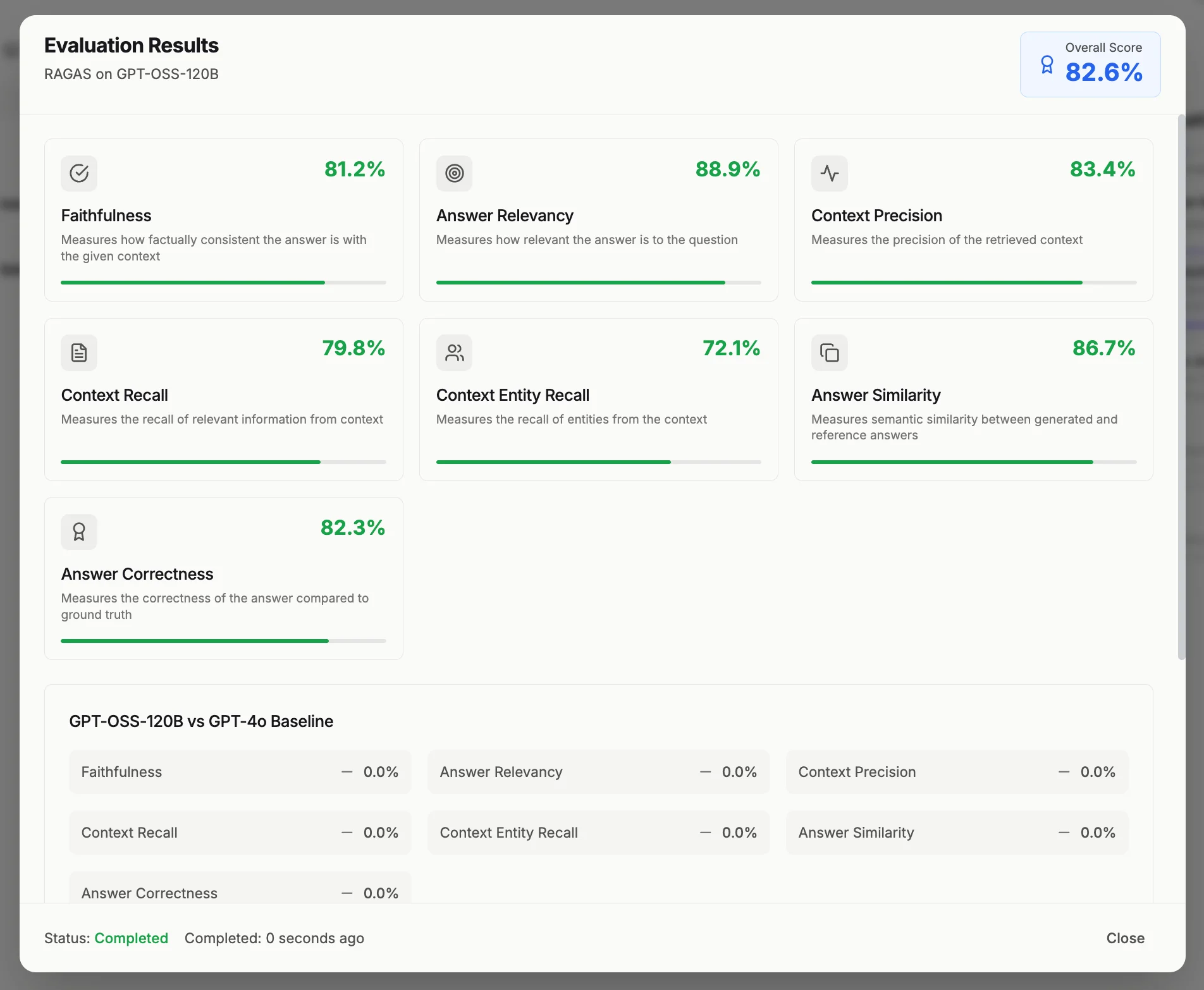Select the Faithfulness baseline comparison row

(x=240, y=772)
